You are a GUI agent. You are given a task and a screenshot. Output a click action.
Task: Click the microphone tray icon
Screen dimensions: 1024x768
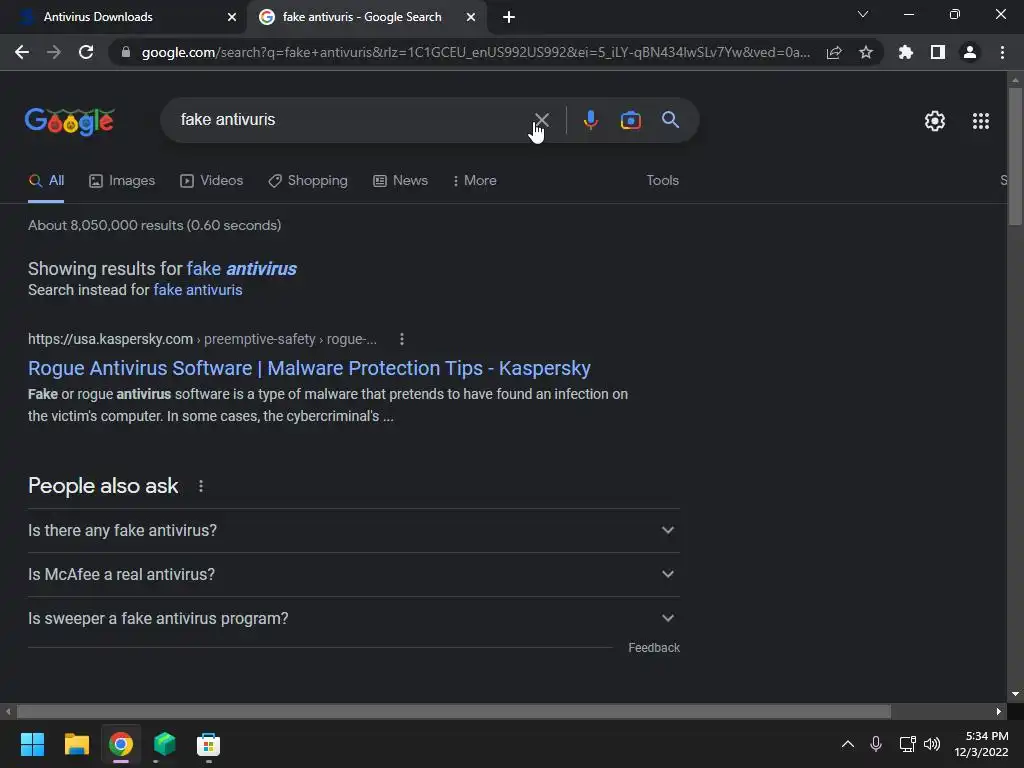876,744
